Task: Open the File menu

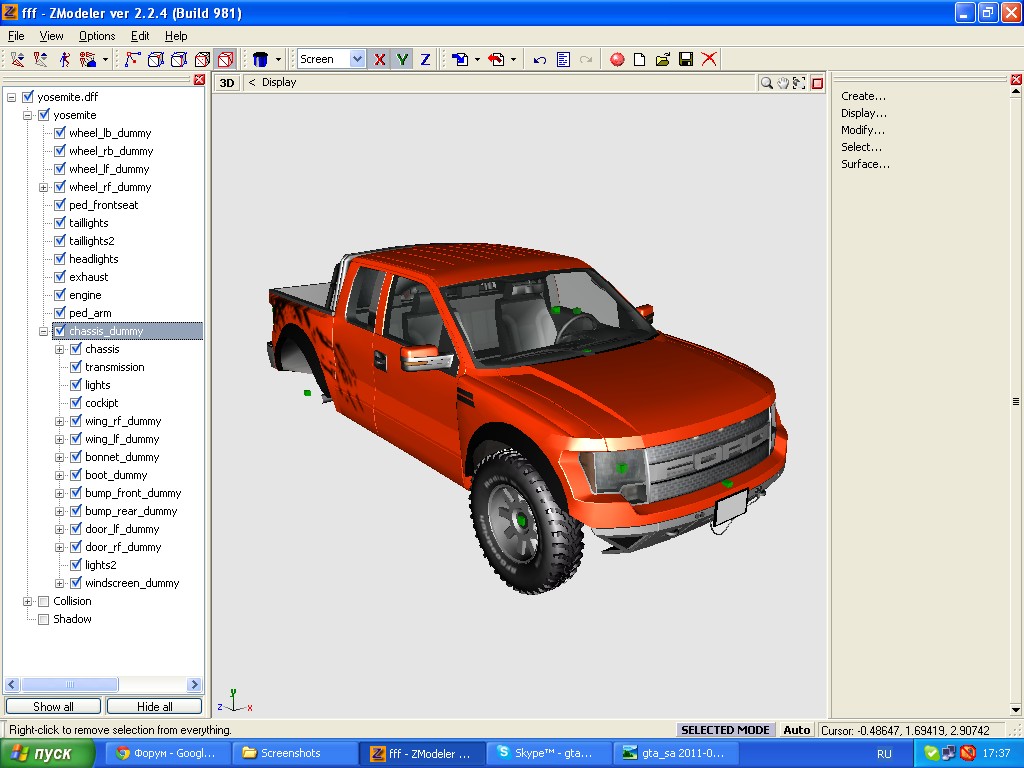Action: (x=16, y=36)
